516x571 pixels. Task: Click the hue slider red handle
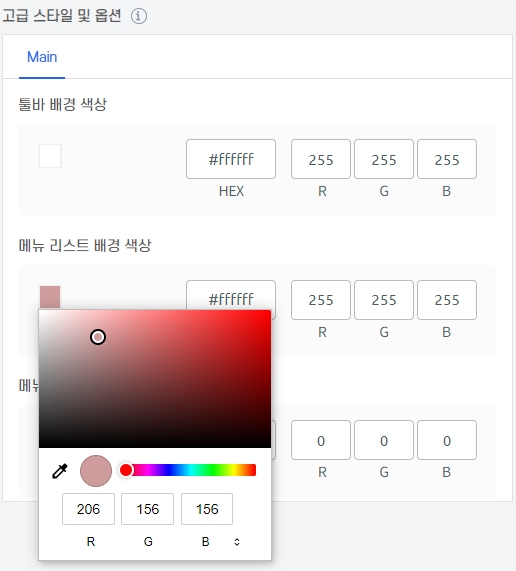[x=126, y=470]
